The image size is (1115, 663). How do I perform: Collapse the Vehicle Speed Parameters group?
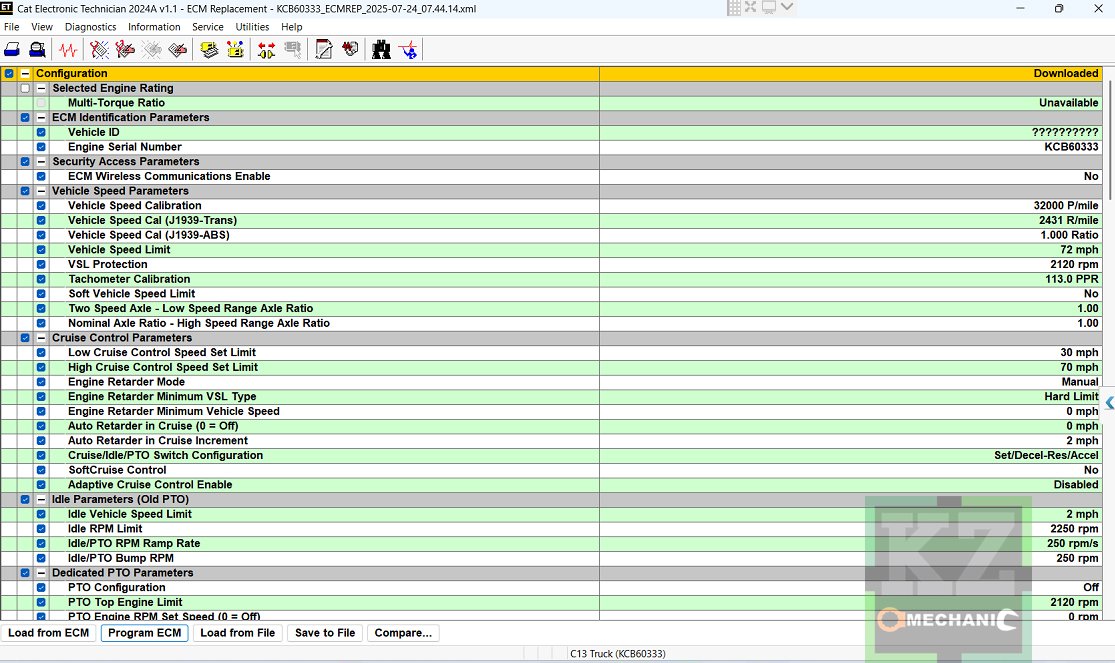[41, 191]
